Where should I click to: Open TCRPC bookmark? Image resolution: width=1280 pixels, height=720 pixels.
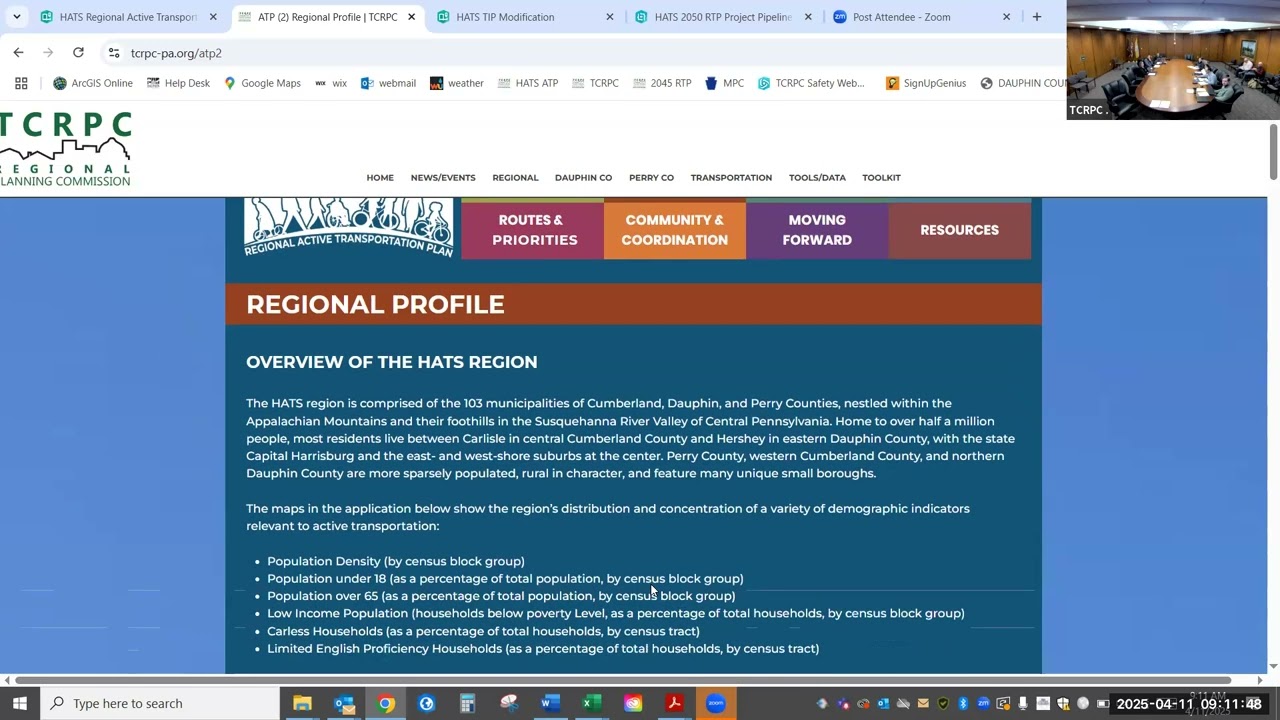(x=595, y=83)
